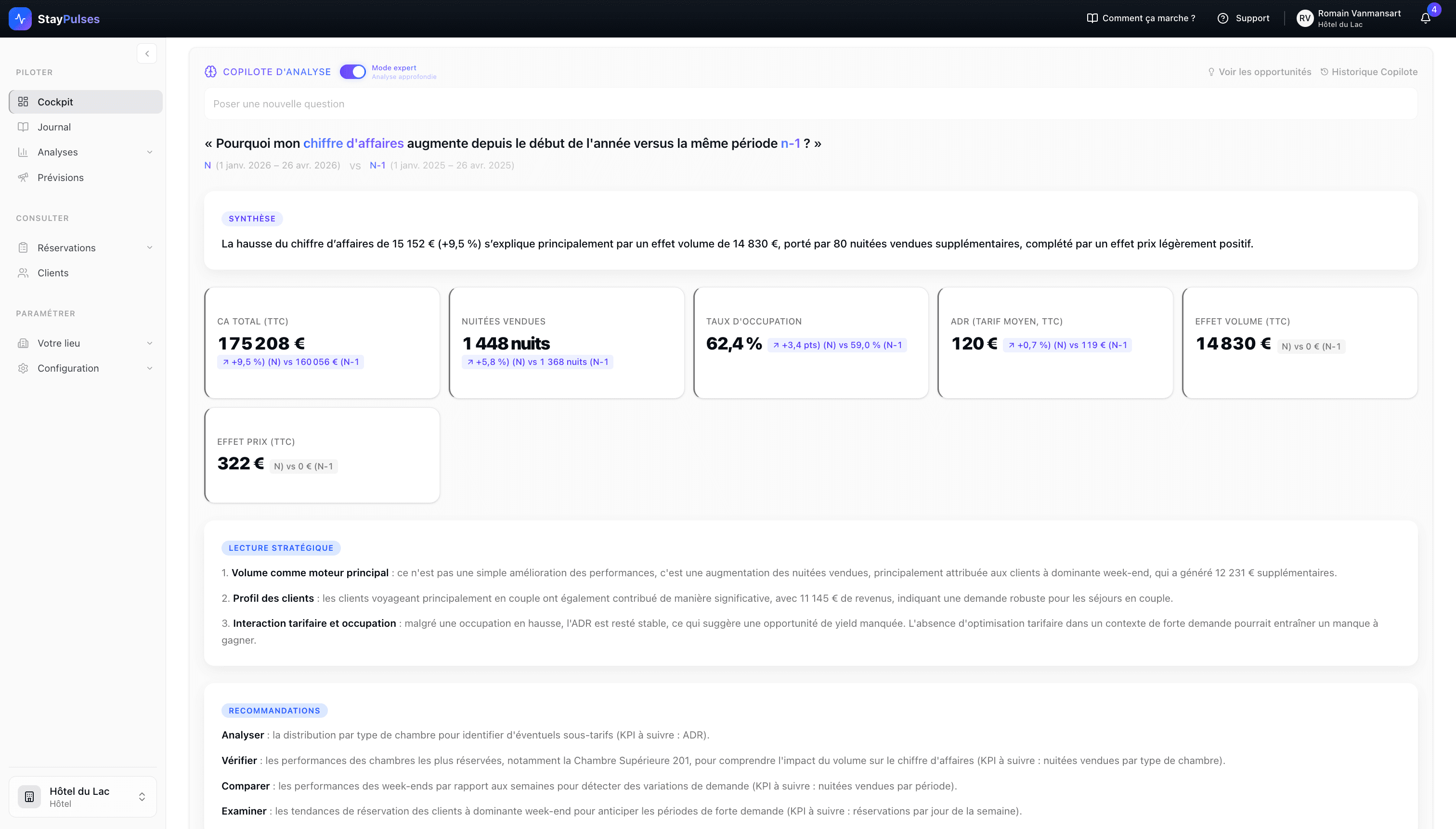This screenshot has width=1456, height=829.
Task: Collapse the left sidebar with the arrow
Action: pyautogui.click(x=147, y=53)
